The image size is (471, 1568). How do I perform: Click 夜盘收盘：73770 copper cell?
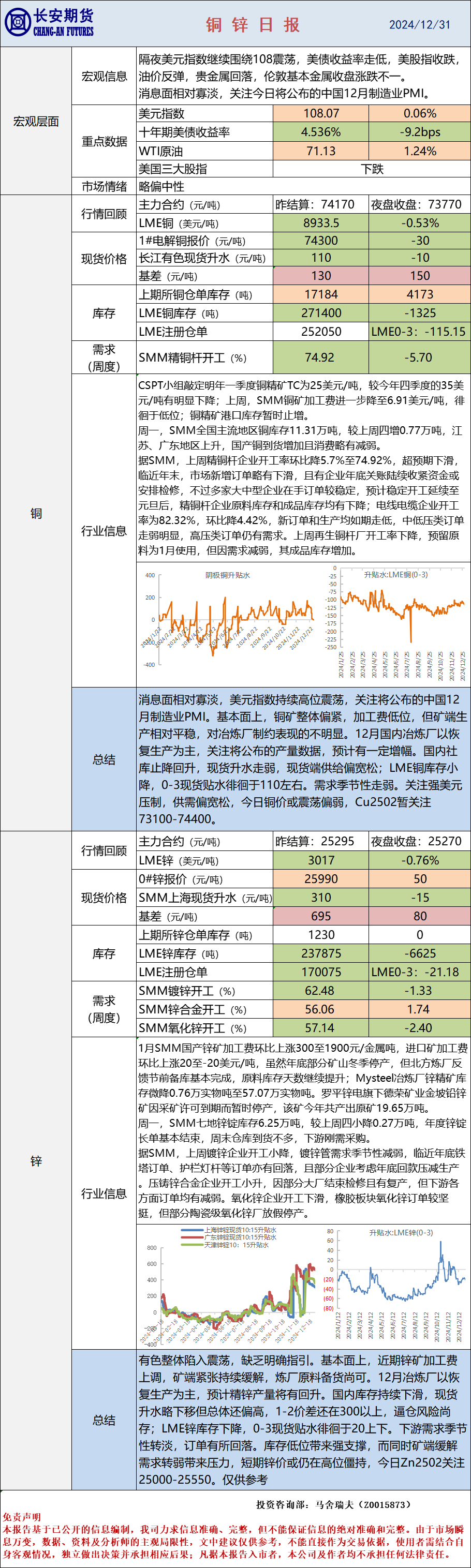420,204
